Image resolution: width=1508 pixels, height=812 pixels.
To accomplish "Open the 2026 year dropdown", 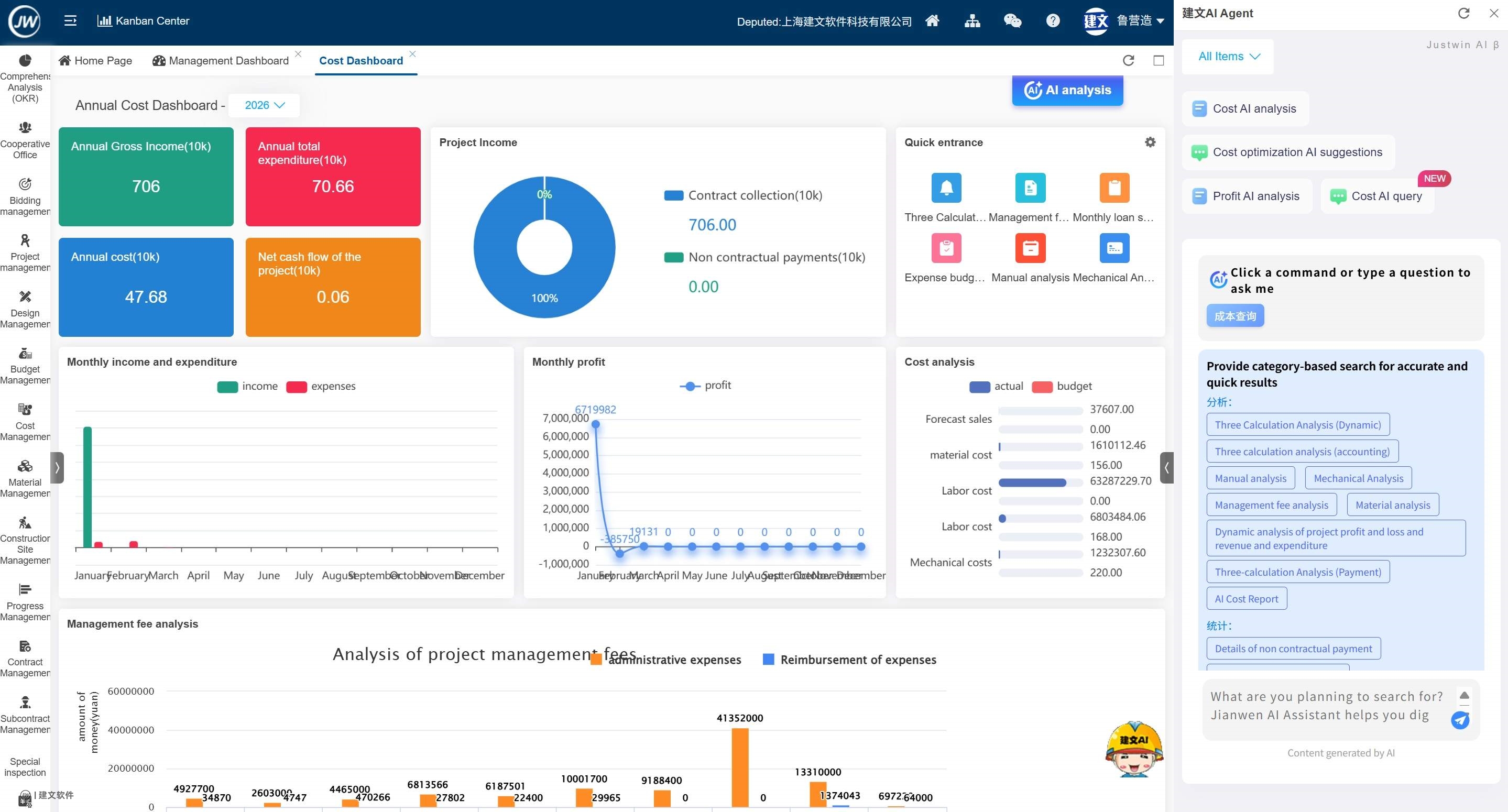I will coord(264,105).
